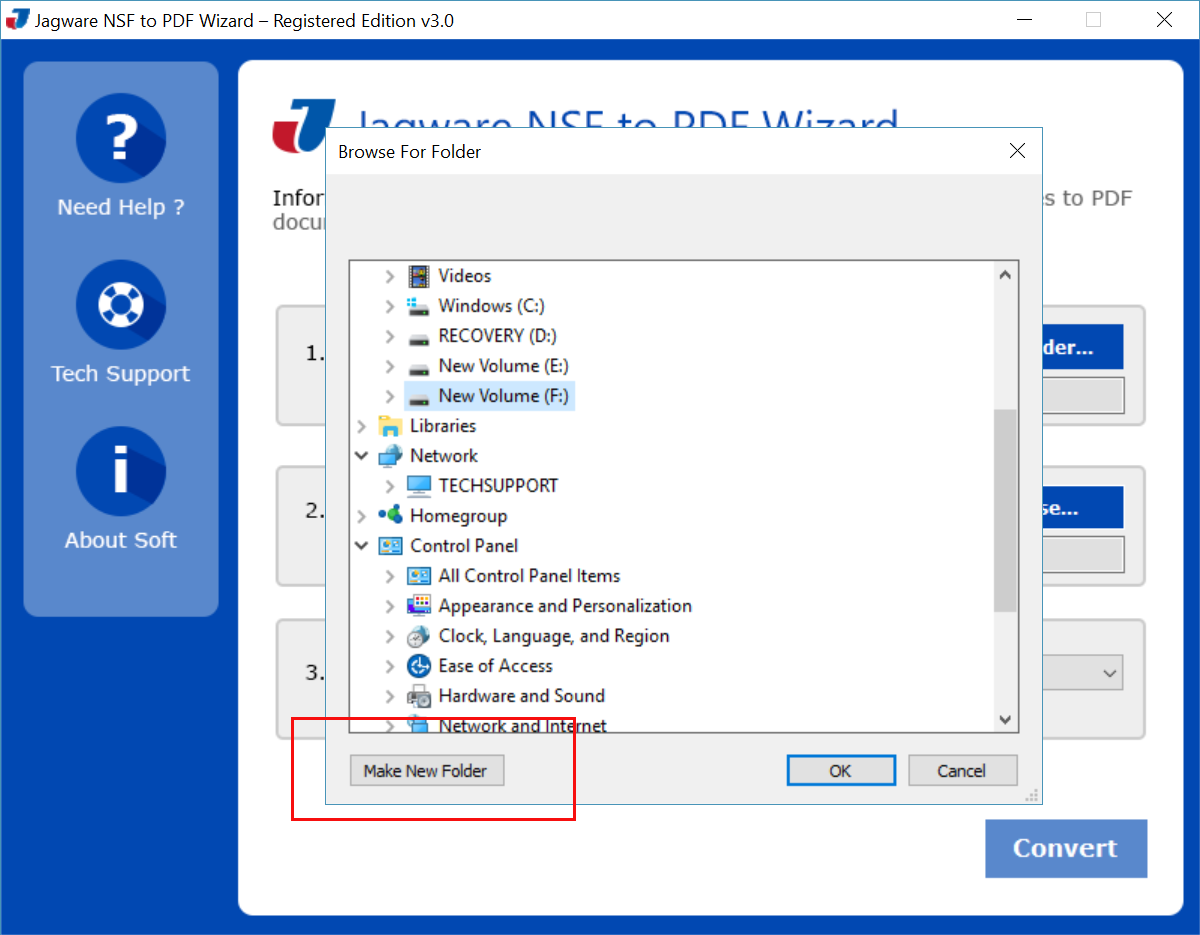Viewport: 1200px width, 935px height.
Task: Expand Appearance and Personalization node
Action: click(x=390, y=606)
